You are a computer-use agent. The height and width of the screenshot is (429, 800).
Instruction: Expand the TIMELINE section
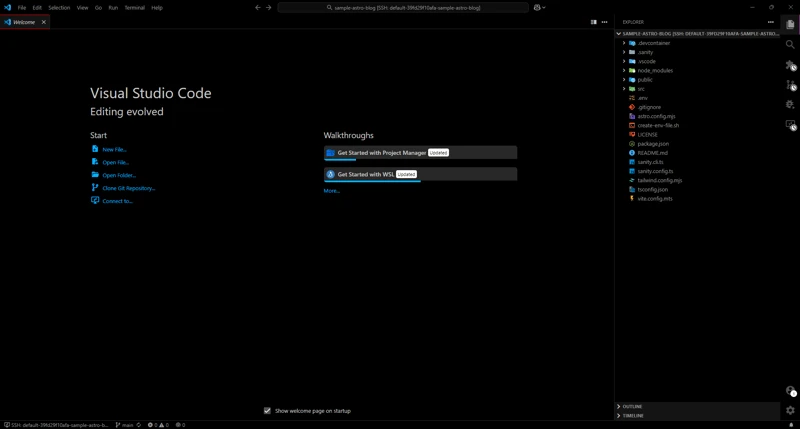pos(633,416)
